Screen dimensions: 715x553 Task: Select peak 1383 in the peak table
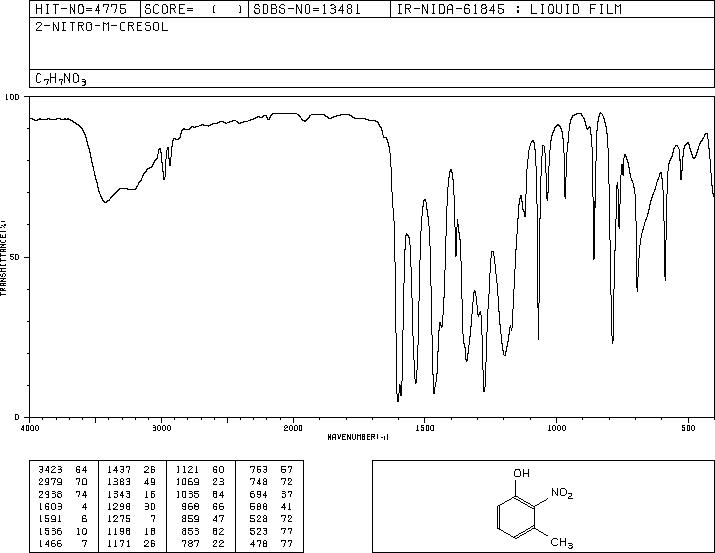point(119,482)
